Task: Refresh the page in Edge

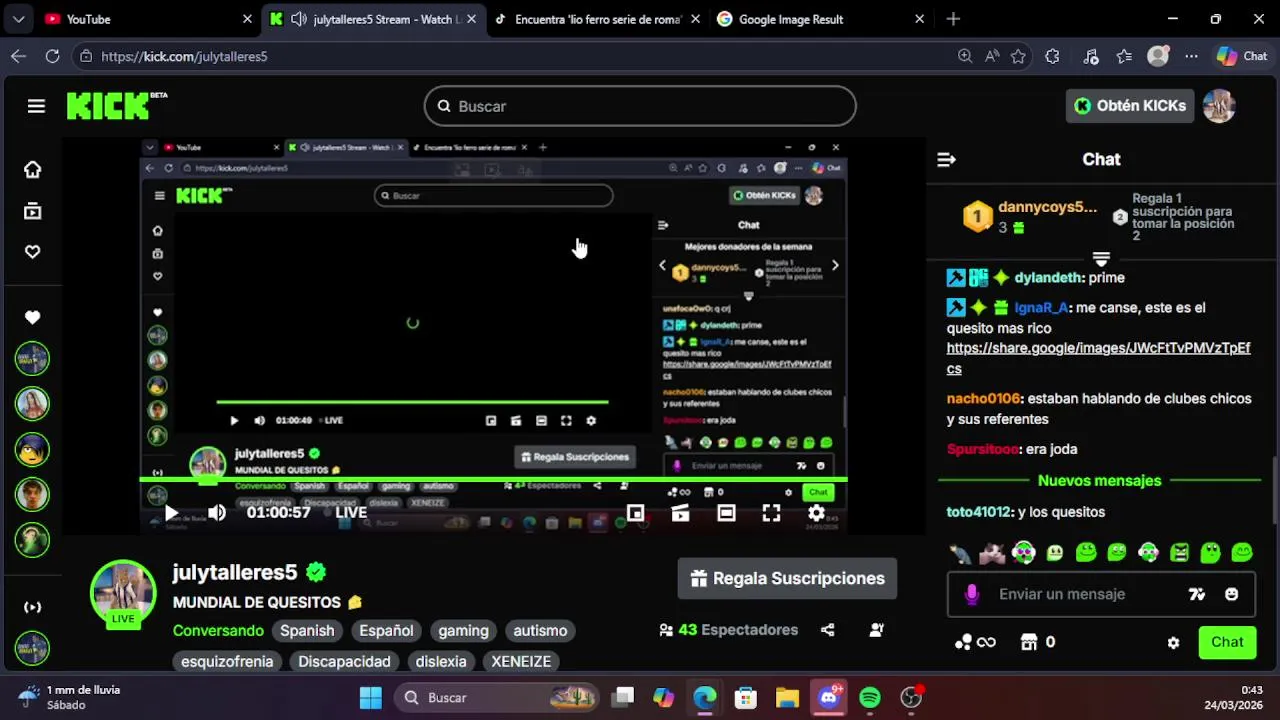Action: point(52,57)
